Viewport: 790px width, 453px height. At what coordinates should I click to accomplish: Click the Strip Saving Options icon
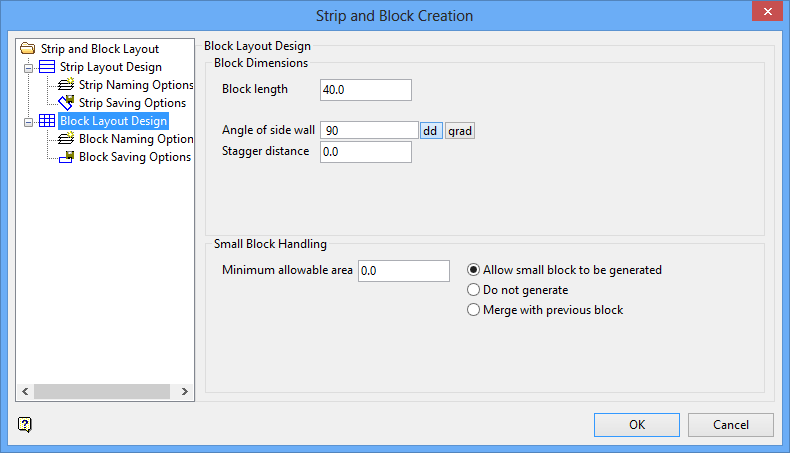[x=67, y=103]
